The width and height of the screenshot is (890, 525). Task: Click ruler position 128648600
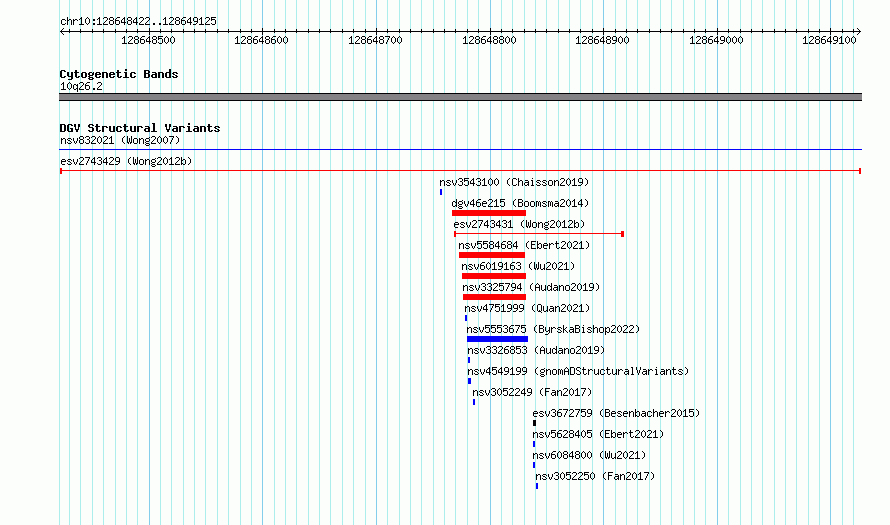pyautogui.click(x=261, y=40)
